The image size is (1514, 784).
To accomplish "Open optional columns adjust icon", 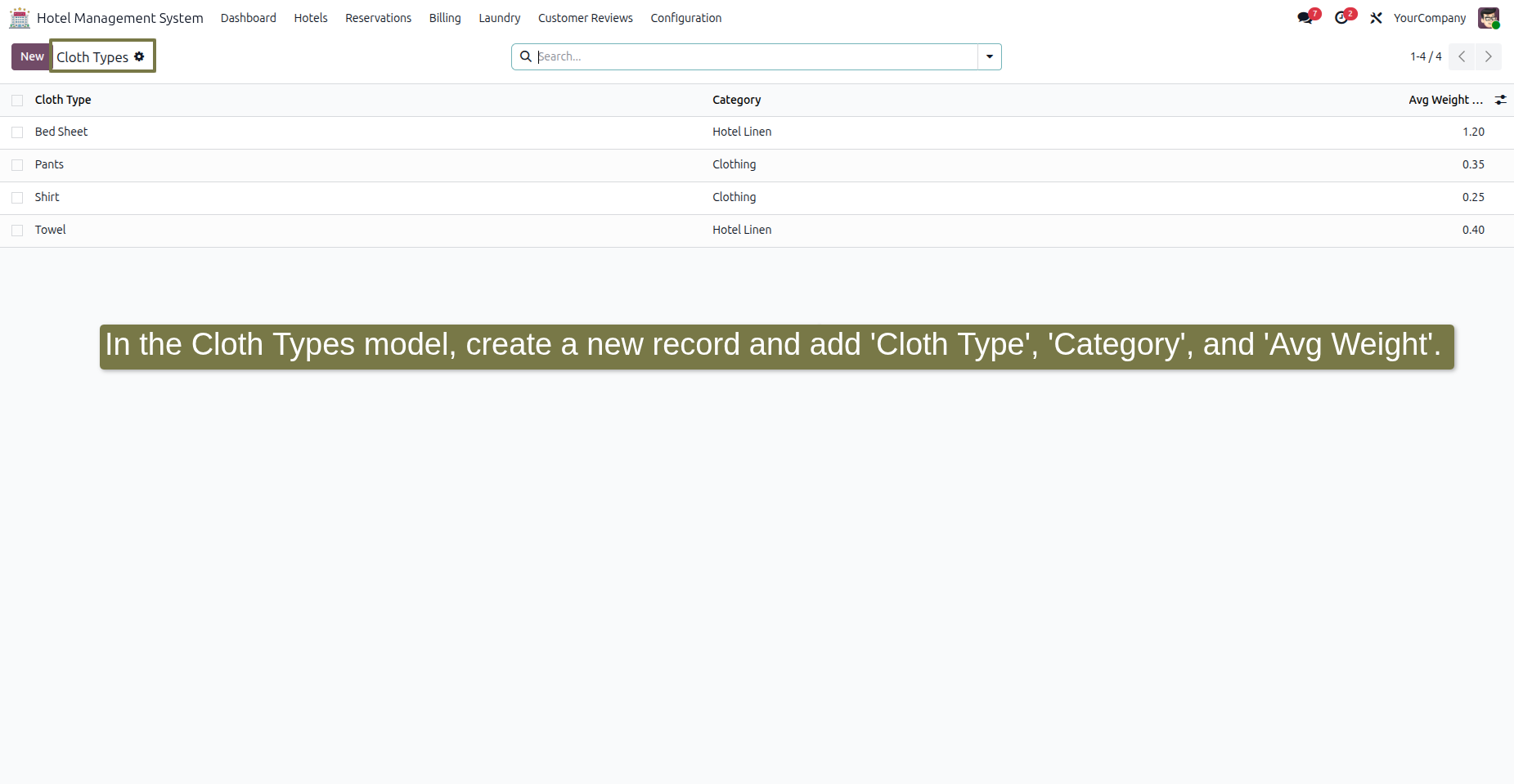I will pyautogui.click(x=1501, y=100).
